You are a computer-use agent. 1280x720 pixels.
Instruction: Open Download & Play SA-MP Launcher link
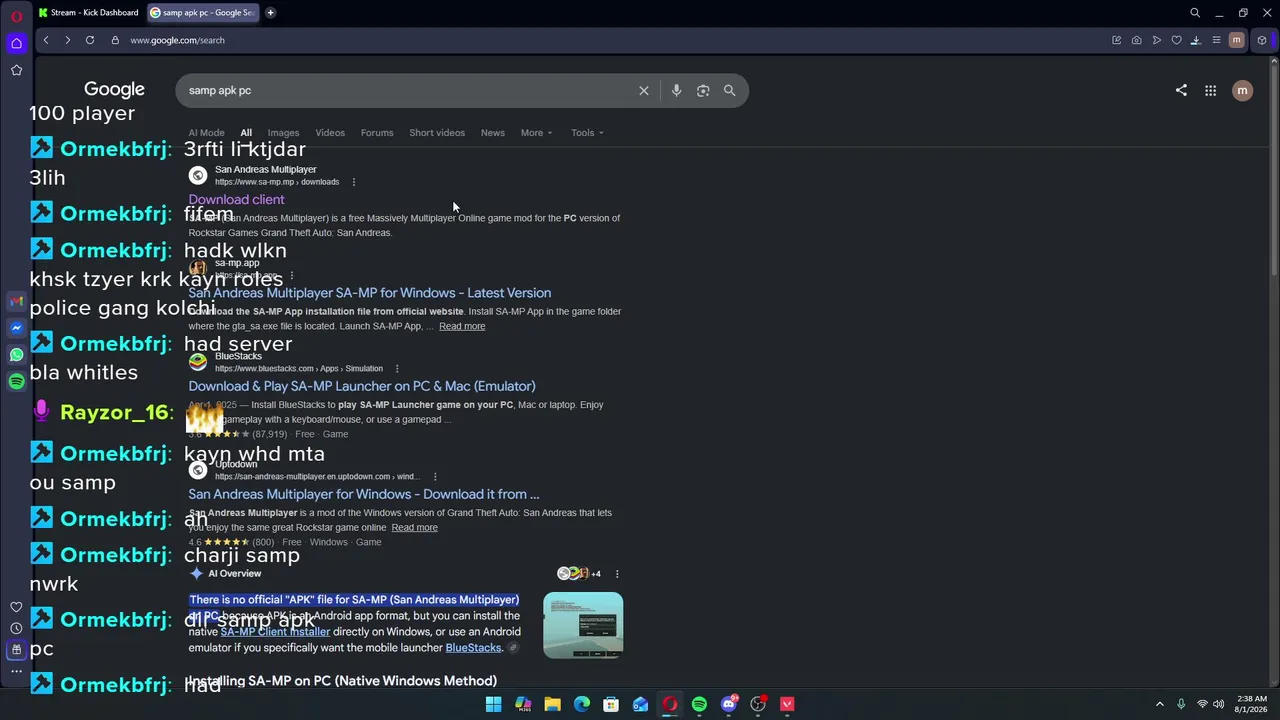[x=362, y=386]
